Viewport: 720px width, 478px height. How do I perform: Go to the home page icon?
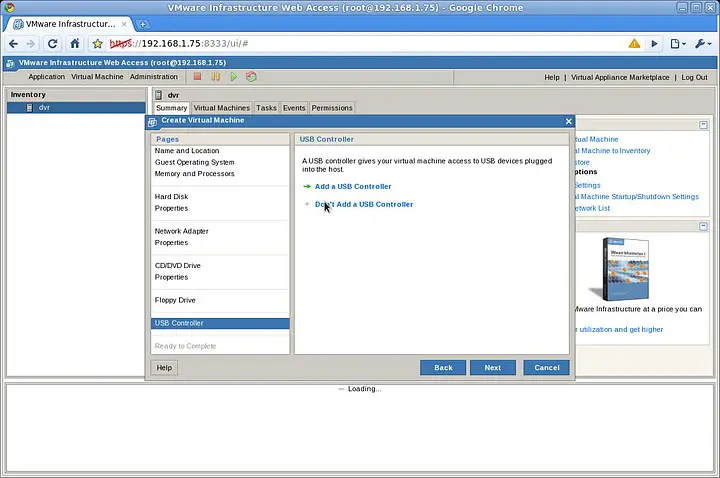pyautogui.click(x=74, y=44)
